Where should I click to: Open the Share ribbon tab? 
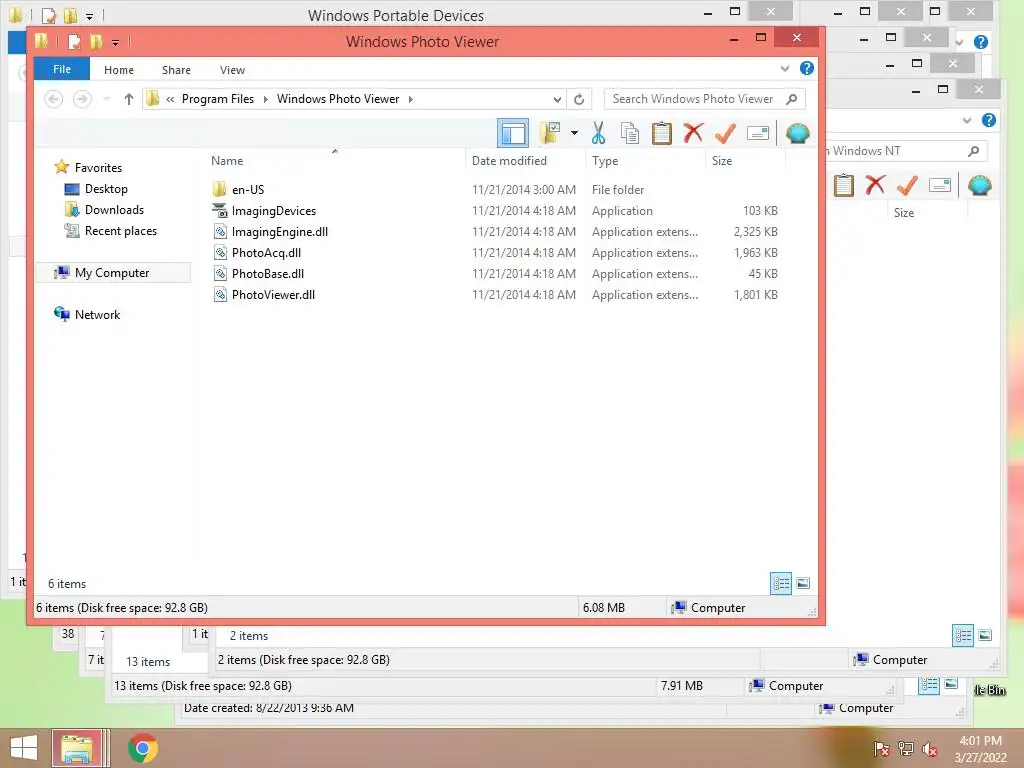176,70
